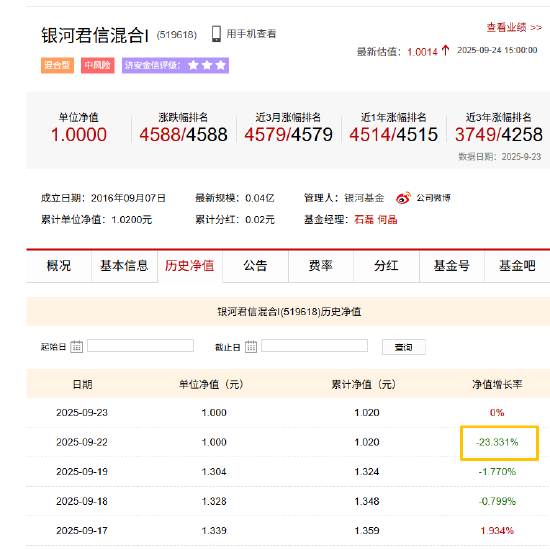Click the 4588/4588 ranking value

point(183,135)
